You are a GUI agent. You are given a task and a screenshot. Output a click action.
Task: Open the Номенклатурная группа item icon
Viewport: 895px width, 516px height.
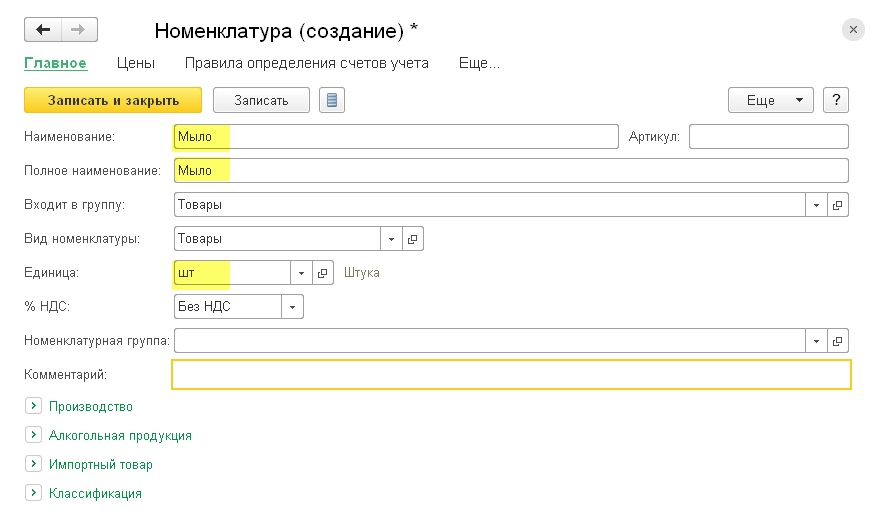pos(837,341)
